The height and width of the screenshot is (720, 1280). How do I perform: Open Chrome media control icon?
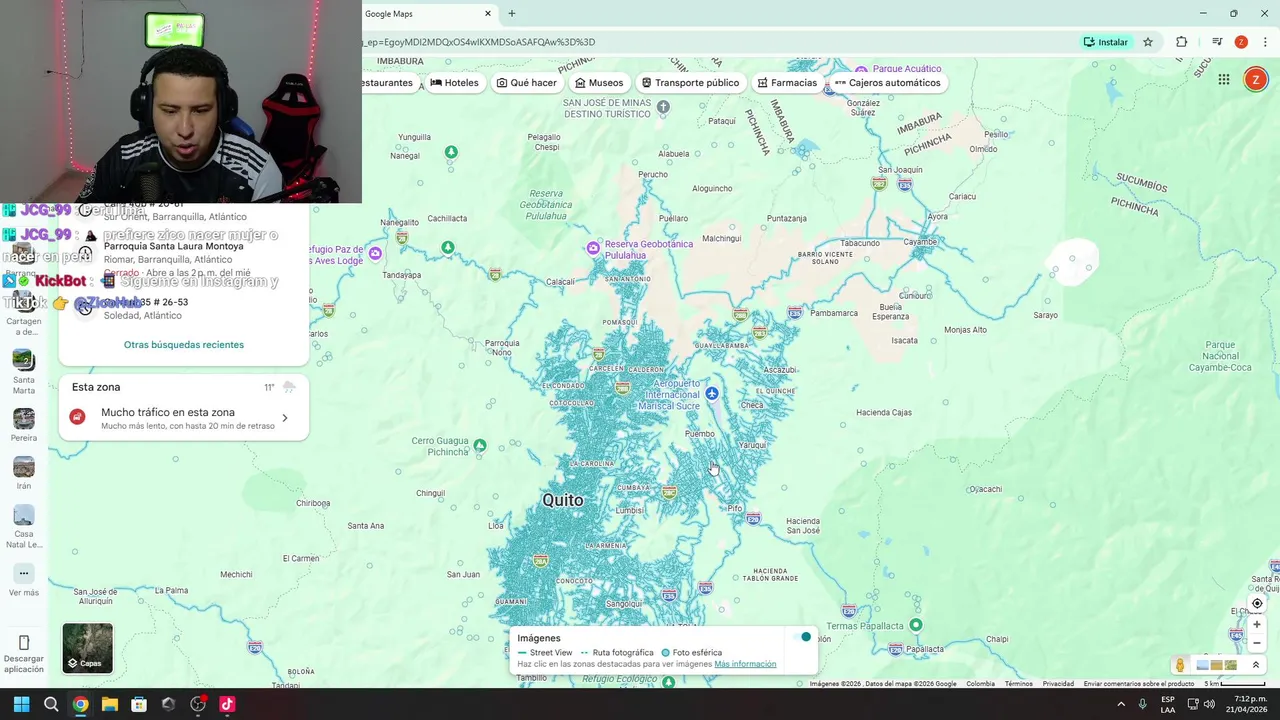(x=1217, y=42)
